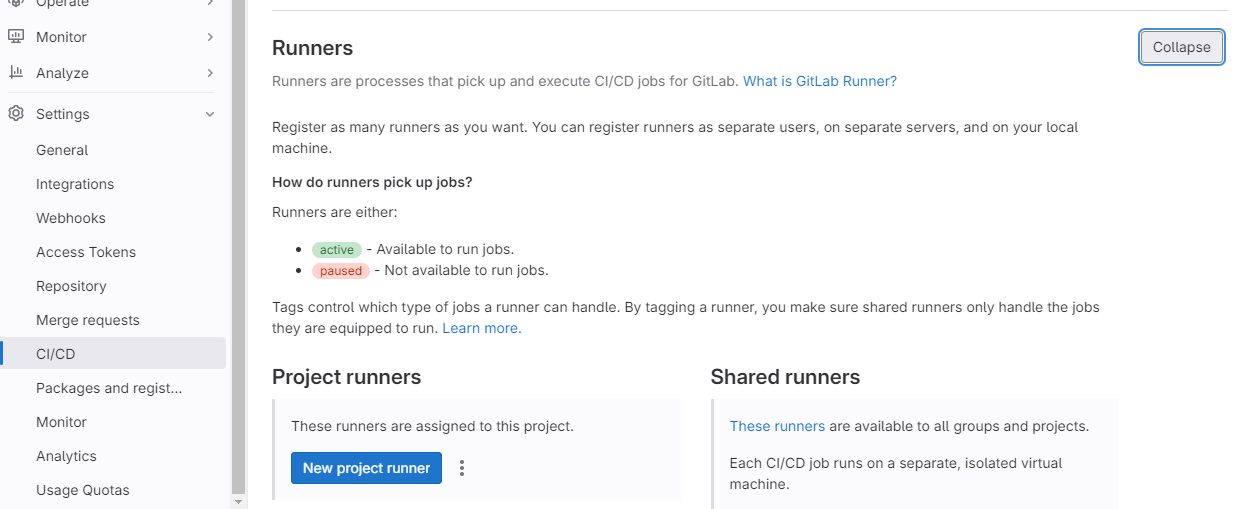Open Integrations settings
The width and height of the screenshot is (1247, 509).
click(75, 184)
